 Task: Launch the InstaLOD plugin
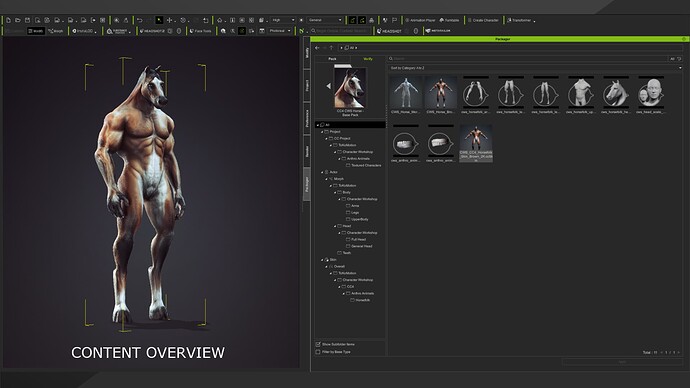point(82,31)
